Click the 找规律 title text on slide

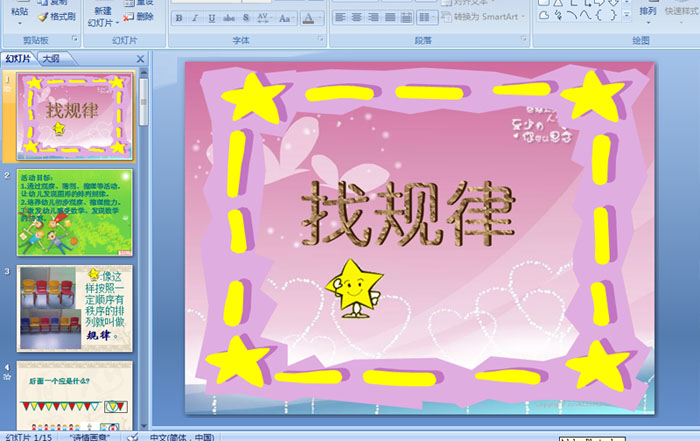pos(408,214)
